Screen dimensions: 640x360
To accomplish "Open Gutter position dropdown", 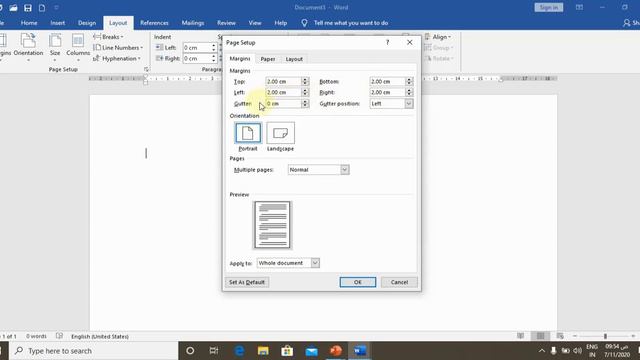I will coord(409,104).
